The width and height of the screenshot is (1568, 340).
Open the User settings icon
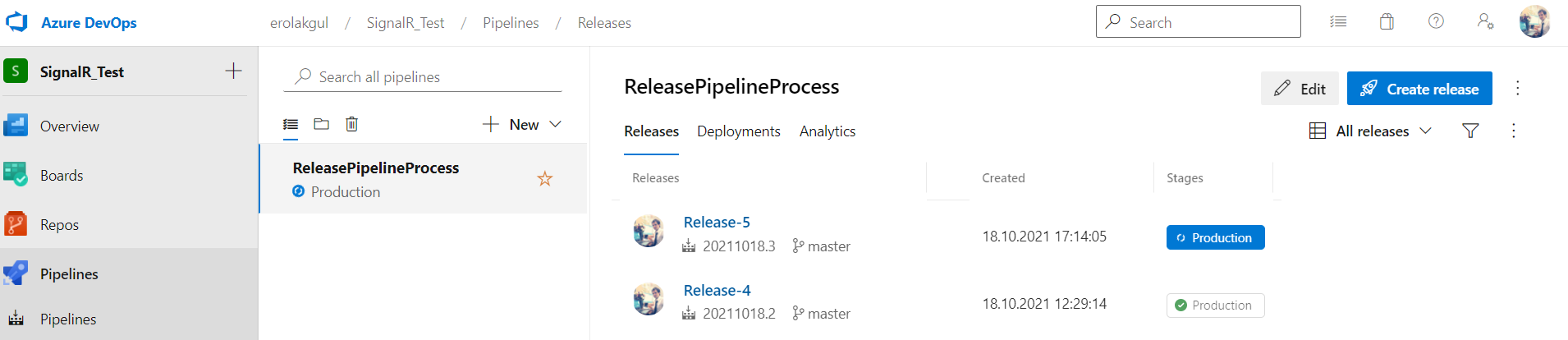pos(1485,21)
